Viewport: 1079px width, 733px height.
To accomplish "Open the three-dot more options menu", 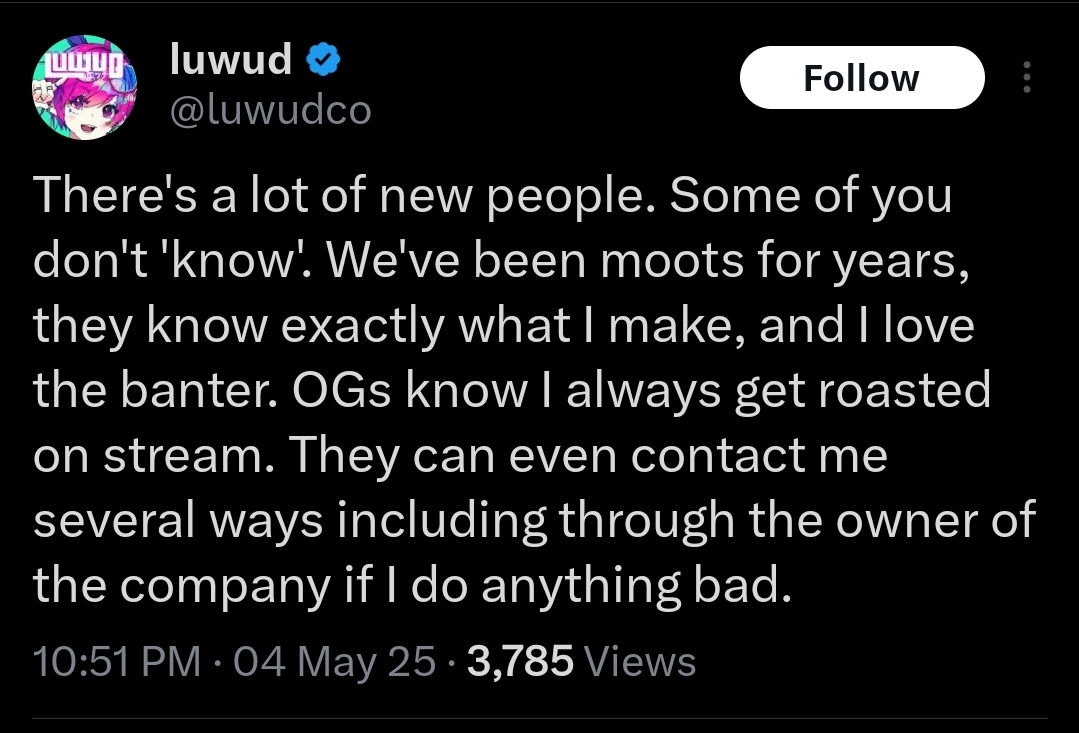I will coord(1026,78).
